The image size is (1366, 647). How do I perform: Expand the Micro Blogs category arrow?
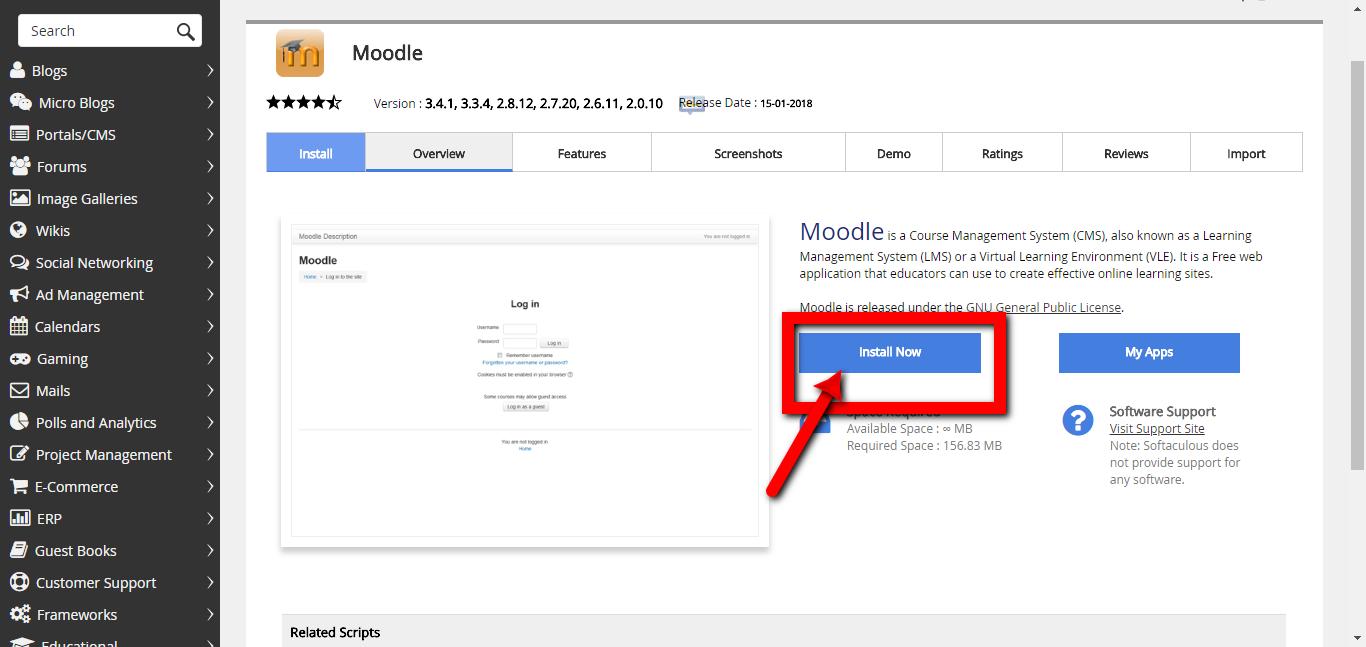[x=210, y=102]
